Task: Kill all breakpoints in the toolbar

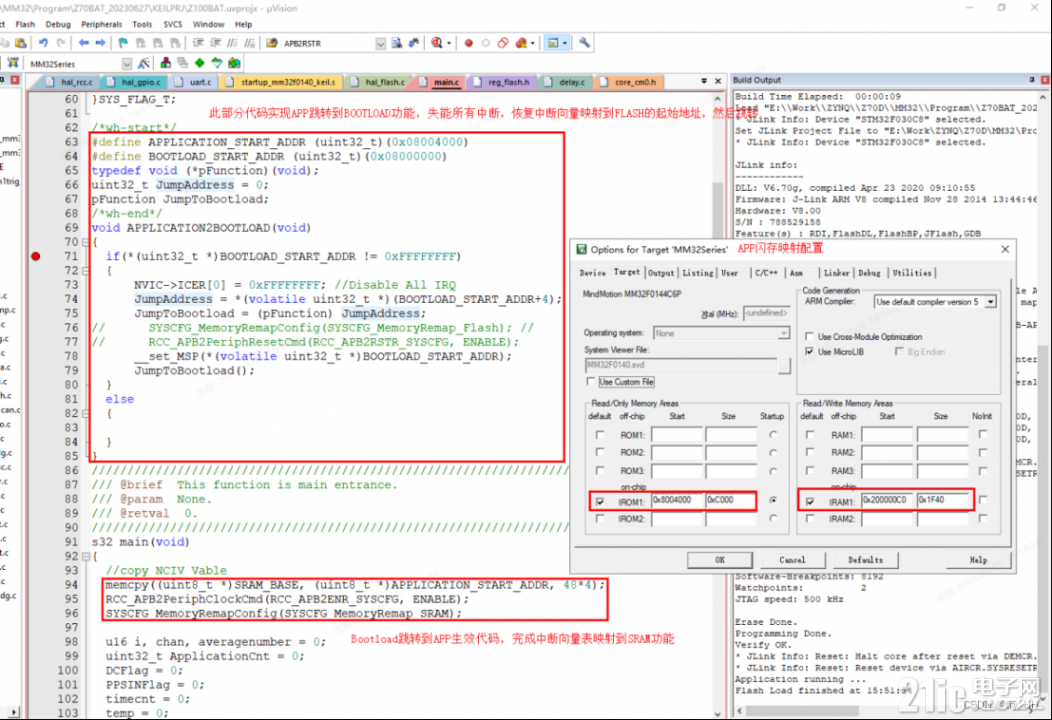Action: pos(521,43)
